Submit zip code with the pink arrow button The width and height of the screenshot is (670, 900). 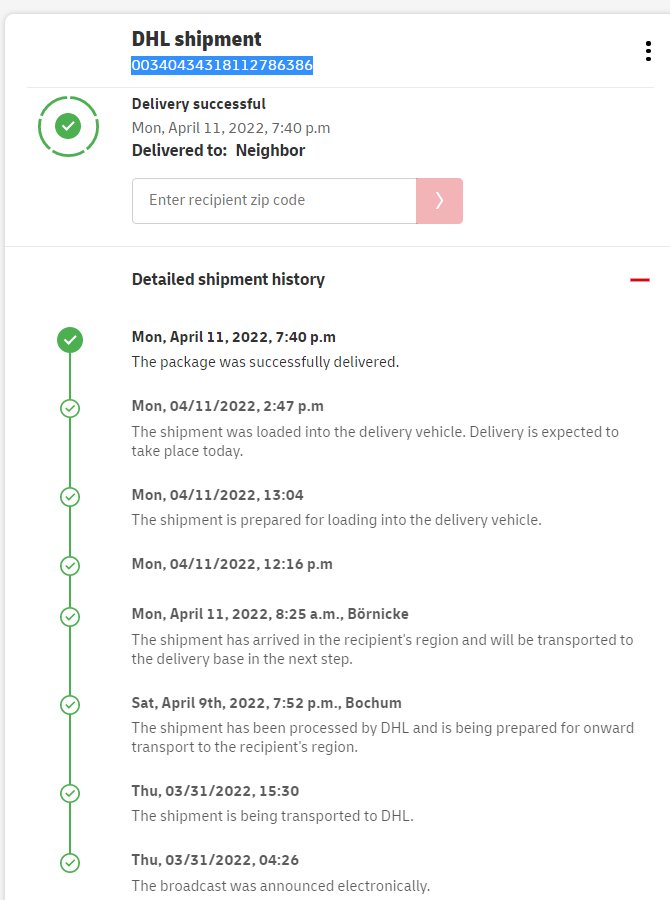coord(439,200)
